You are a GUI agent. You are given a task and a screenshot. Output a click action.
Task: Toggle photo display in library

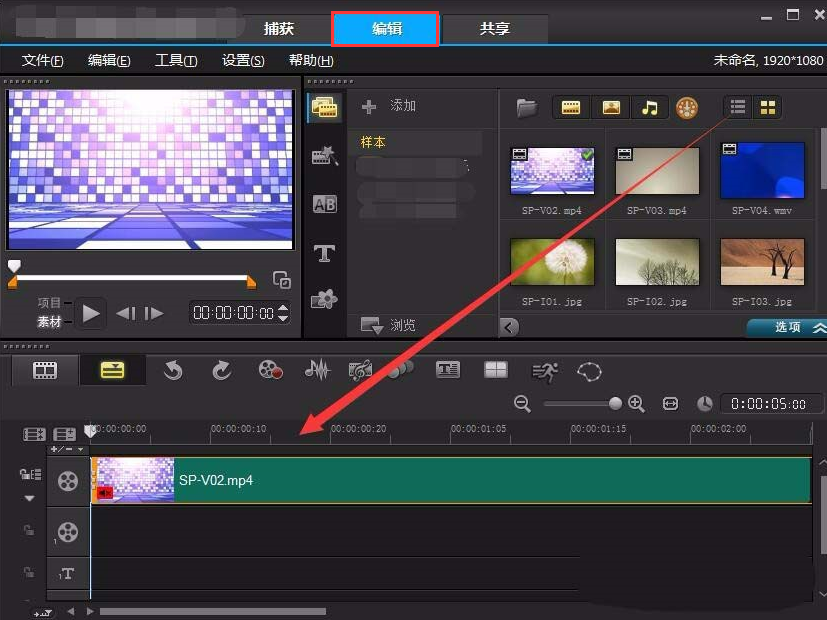coord(611,108)
